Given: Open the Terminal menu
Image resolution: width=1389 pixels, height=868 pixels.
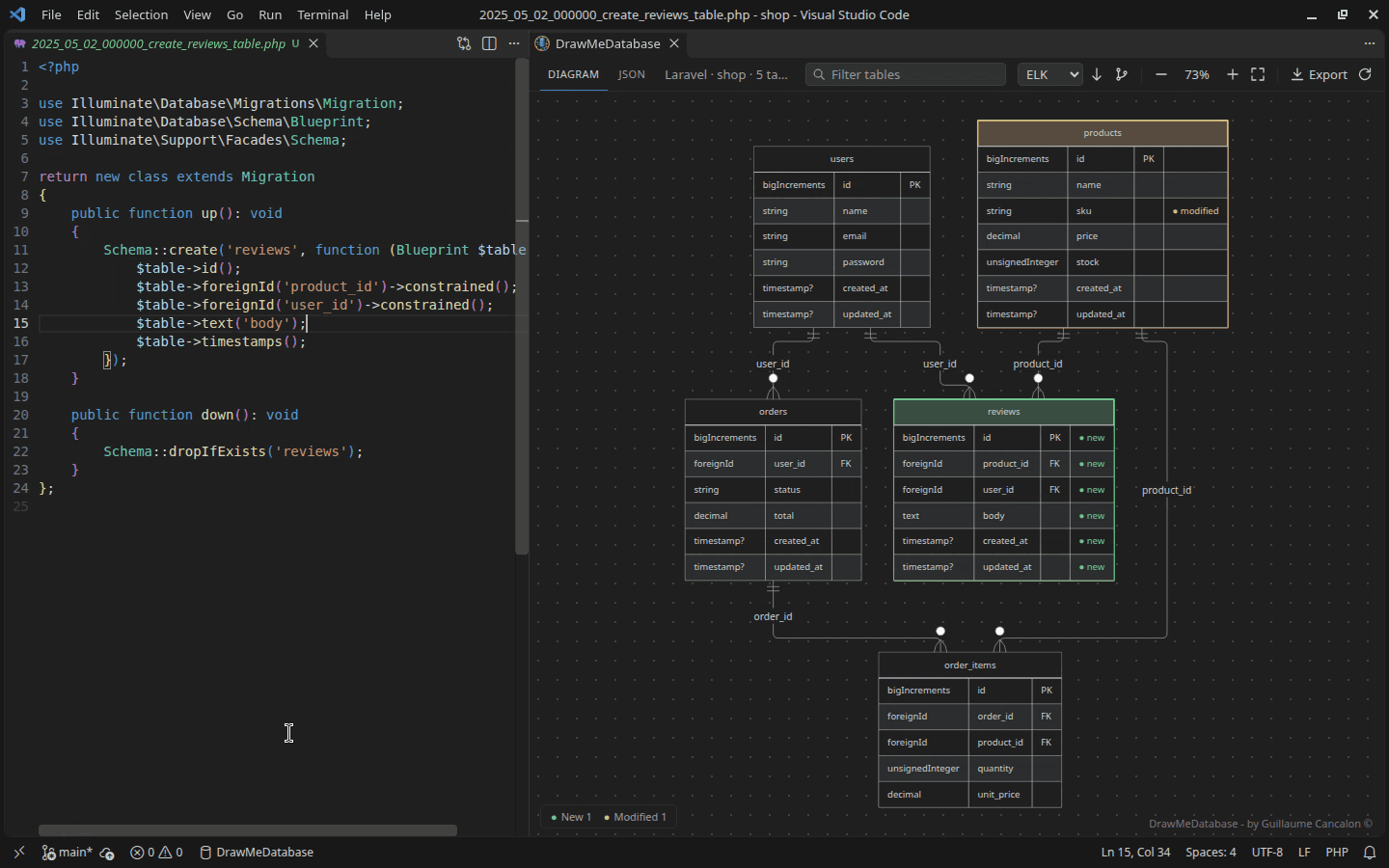Looking at the screenshot, I should coord(323,14).
